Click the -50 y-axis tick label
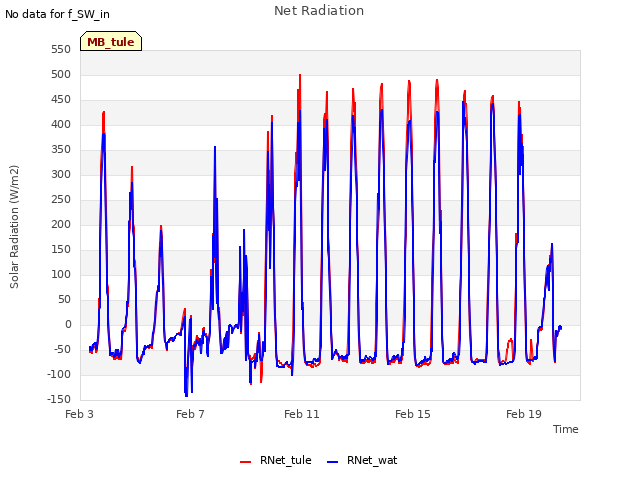640x480 pixels. click(x=62, y=349)
